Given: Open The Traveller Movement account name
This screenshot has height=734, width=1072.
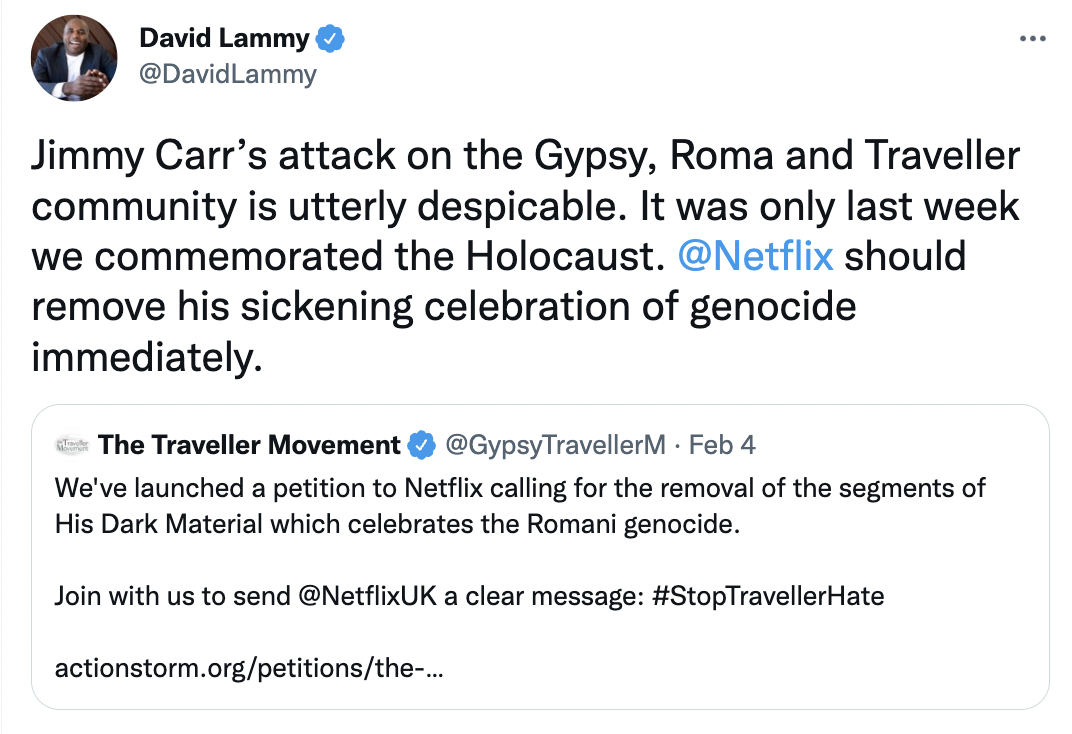Looking at the screenshot, I should pos(249,445).
